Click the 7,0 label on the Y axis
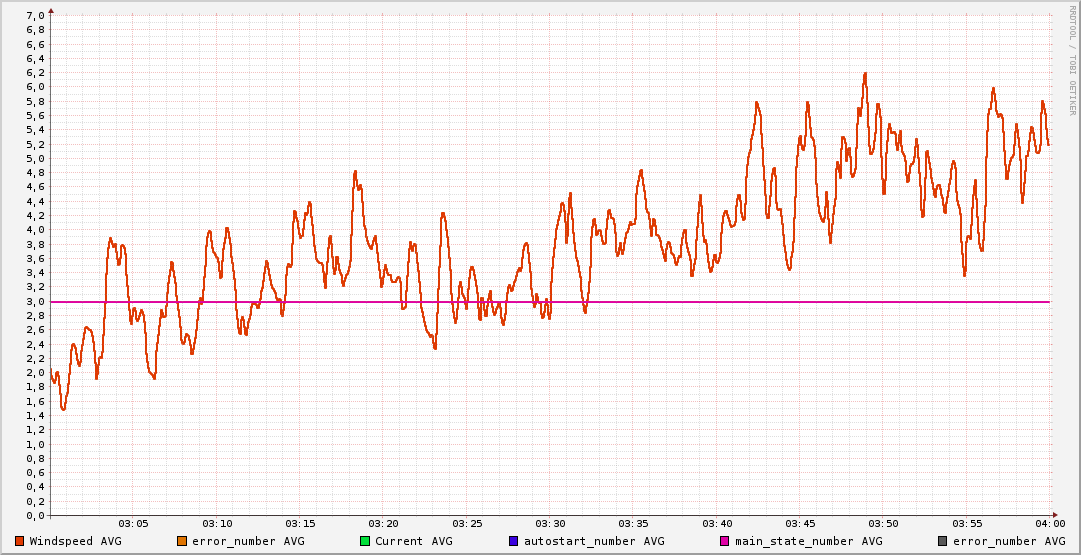The image size is (1081, 555). (34, 16)
